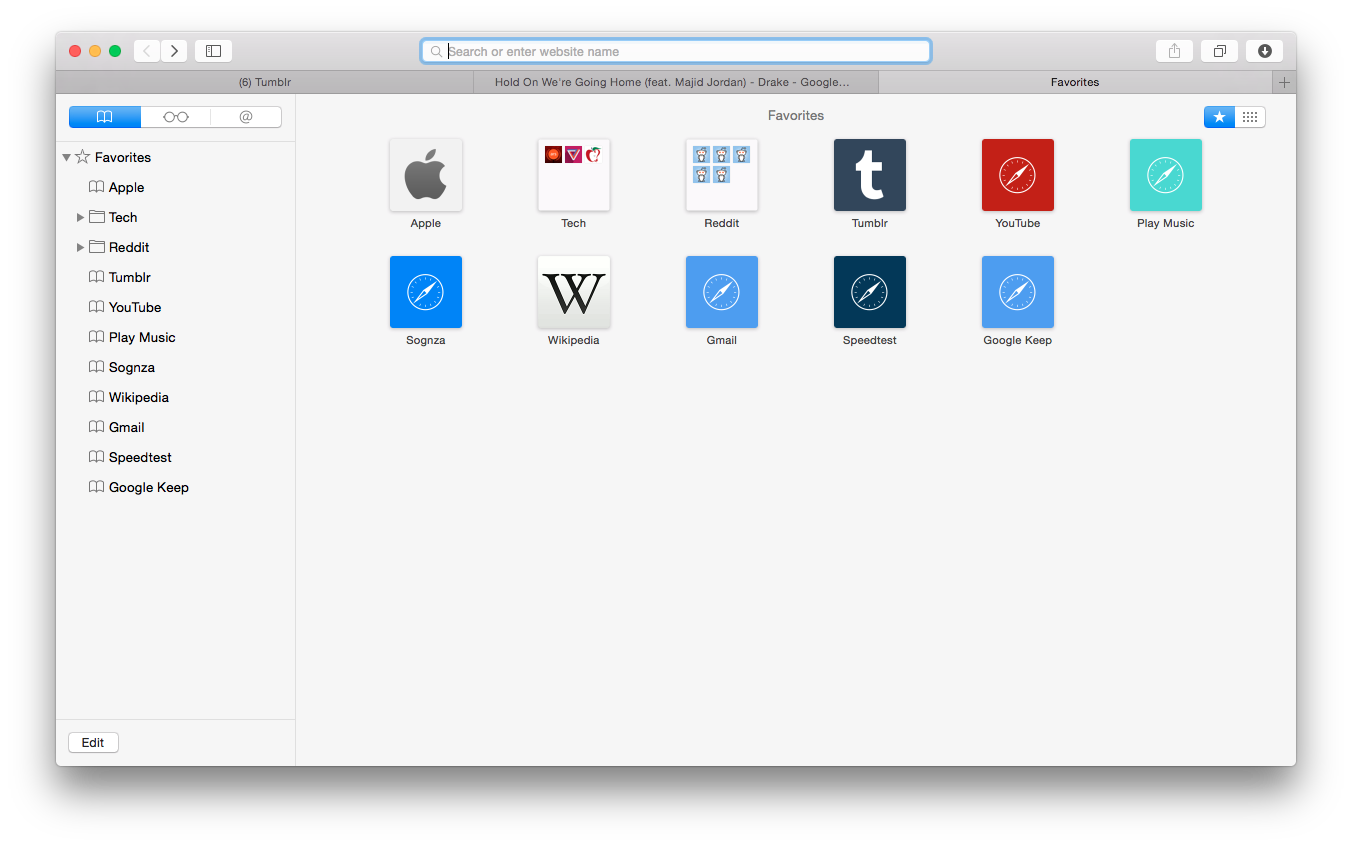This screenshot has height=846, width=1352.
Task: Switch to the Hold On We're Going Home tab
Action: (x=676, y=82)
